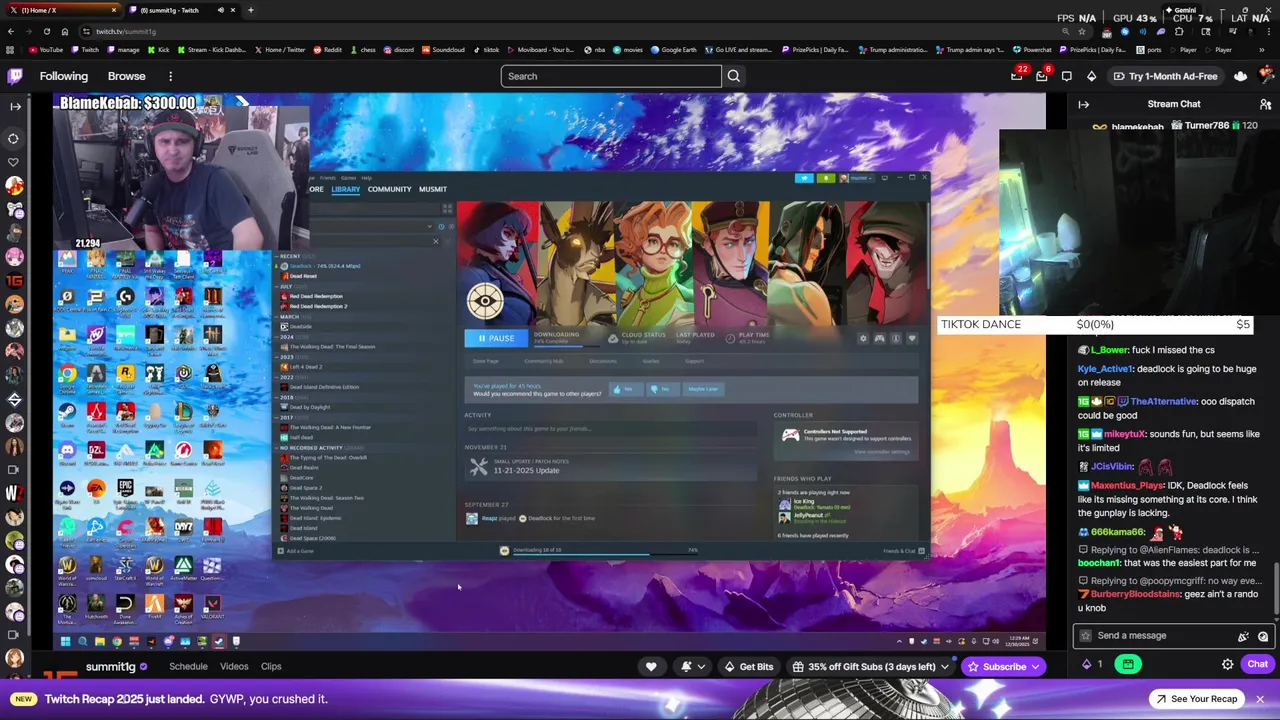The image size is (1280, 720).
Task: Open the Steam Help menu
Action: pos(366,178)
